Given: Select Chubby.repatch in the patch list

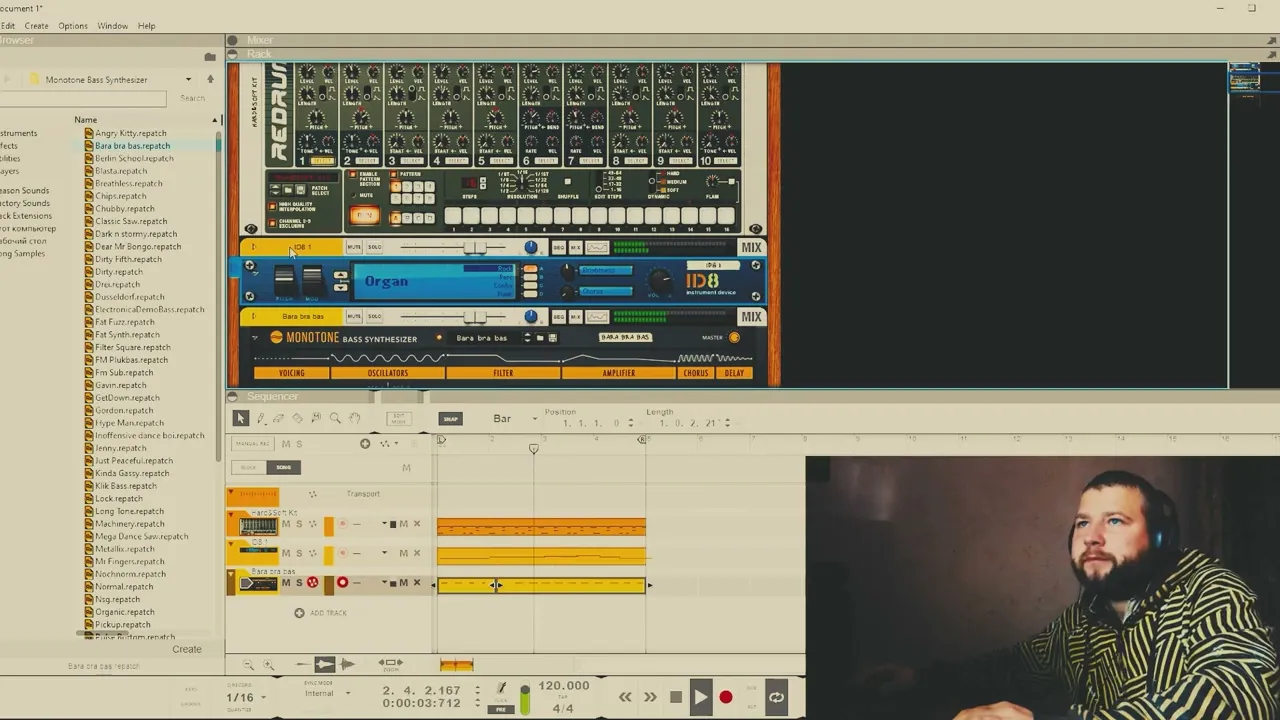Looking at the screenshot, I should point(124,208).
